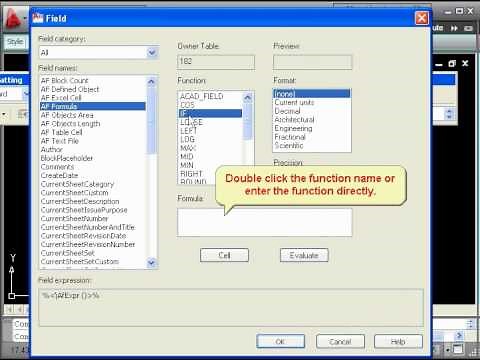The image size is (480, 360).
Task: Choose Current units format
Action: [x=294, y=102]
